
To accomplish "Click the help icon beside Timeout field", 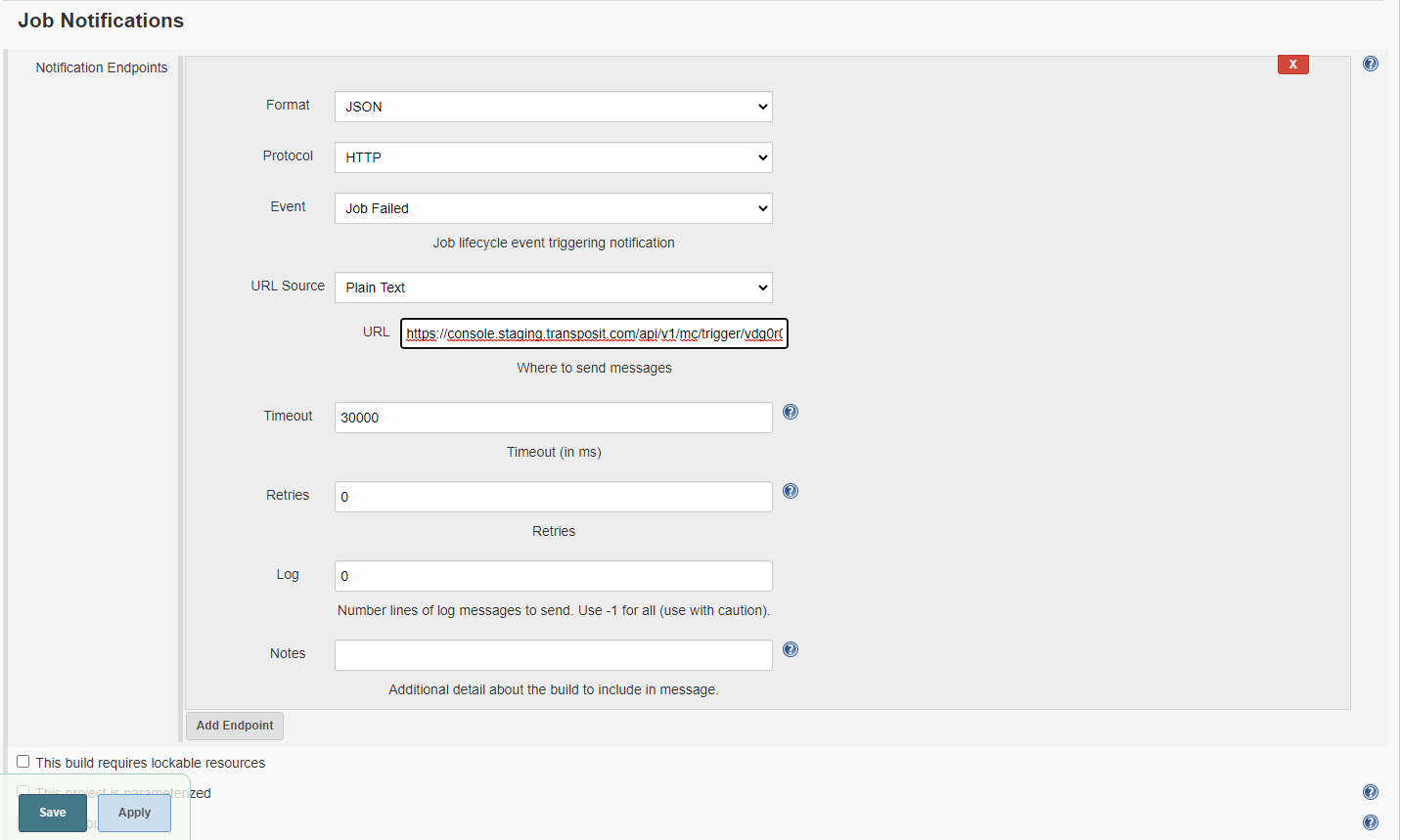I will click(791, 412).
